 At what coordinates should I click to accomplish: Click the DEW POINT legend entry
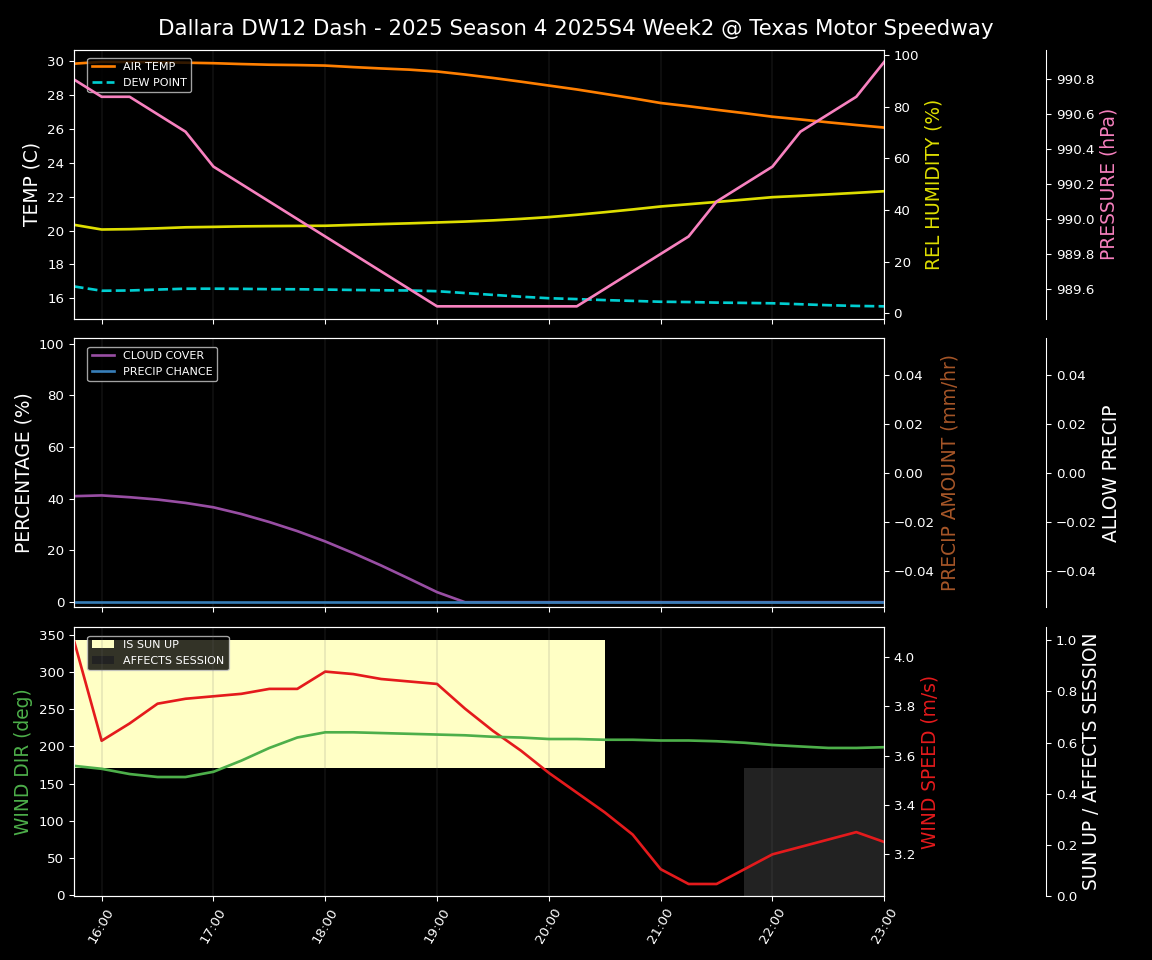pos(154,83)
